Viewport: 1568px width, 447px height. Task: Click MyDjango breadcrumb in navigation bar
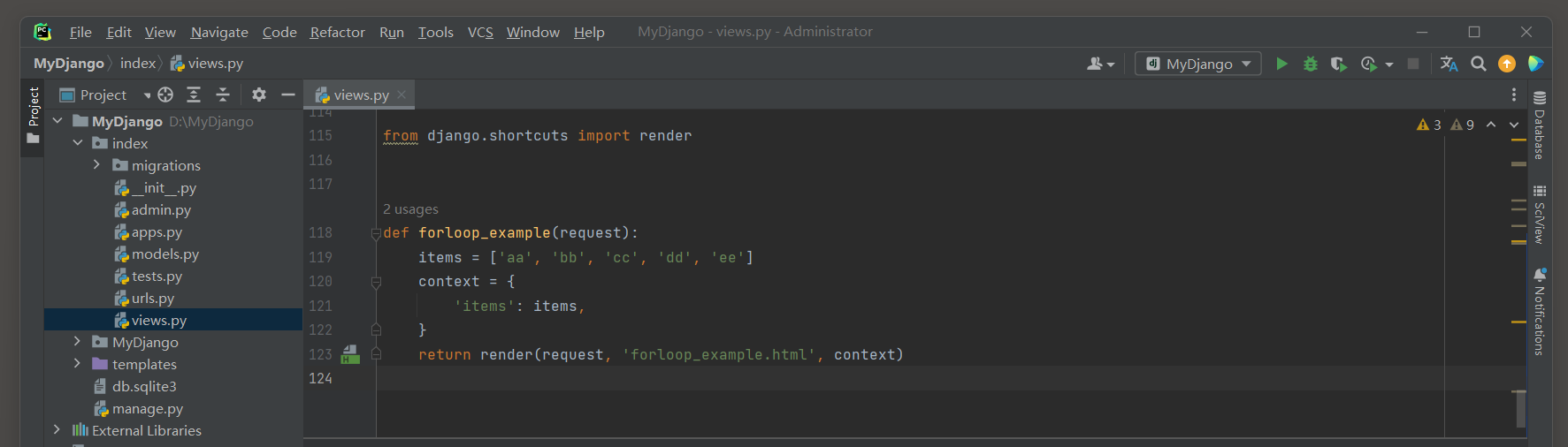tap(69, 64)
